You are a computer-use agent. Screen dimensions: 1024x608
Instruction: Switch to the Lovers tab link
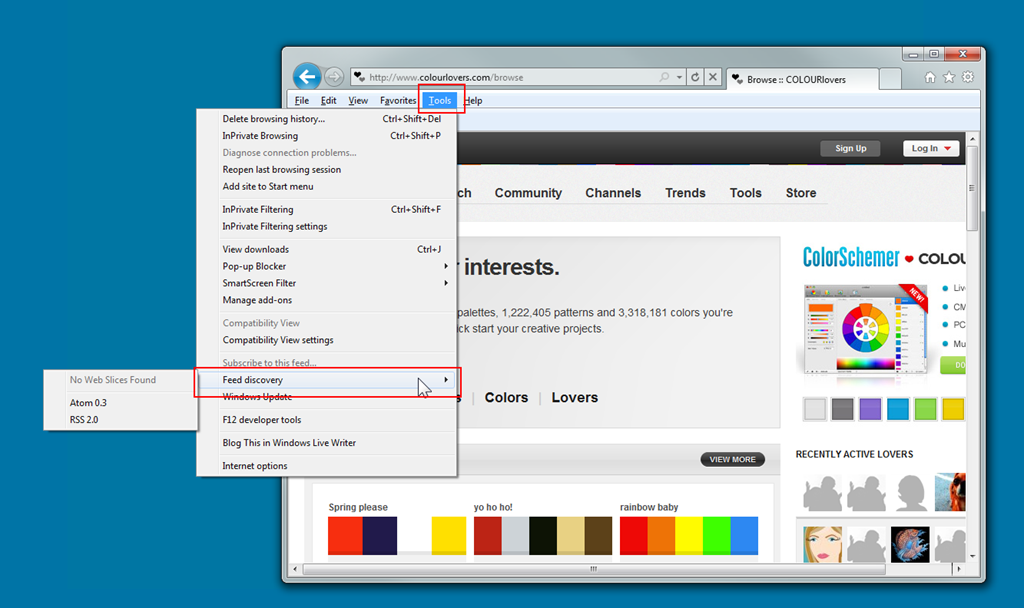575,398
